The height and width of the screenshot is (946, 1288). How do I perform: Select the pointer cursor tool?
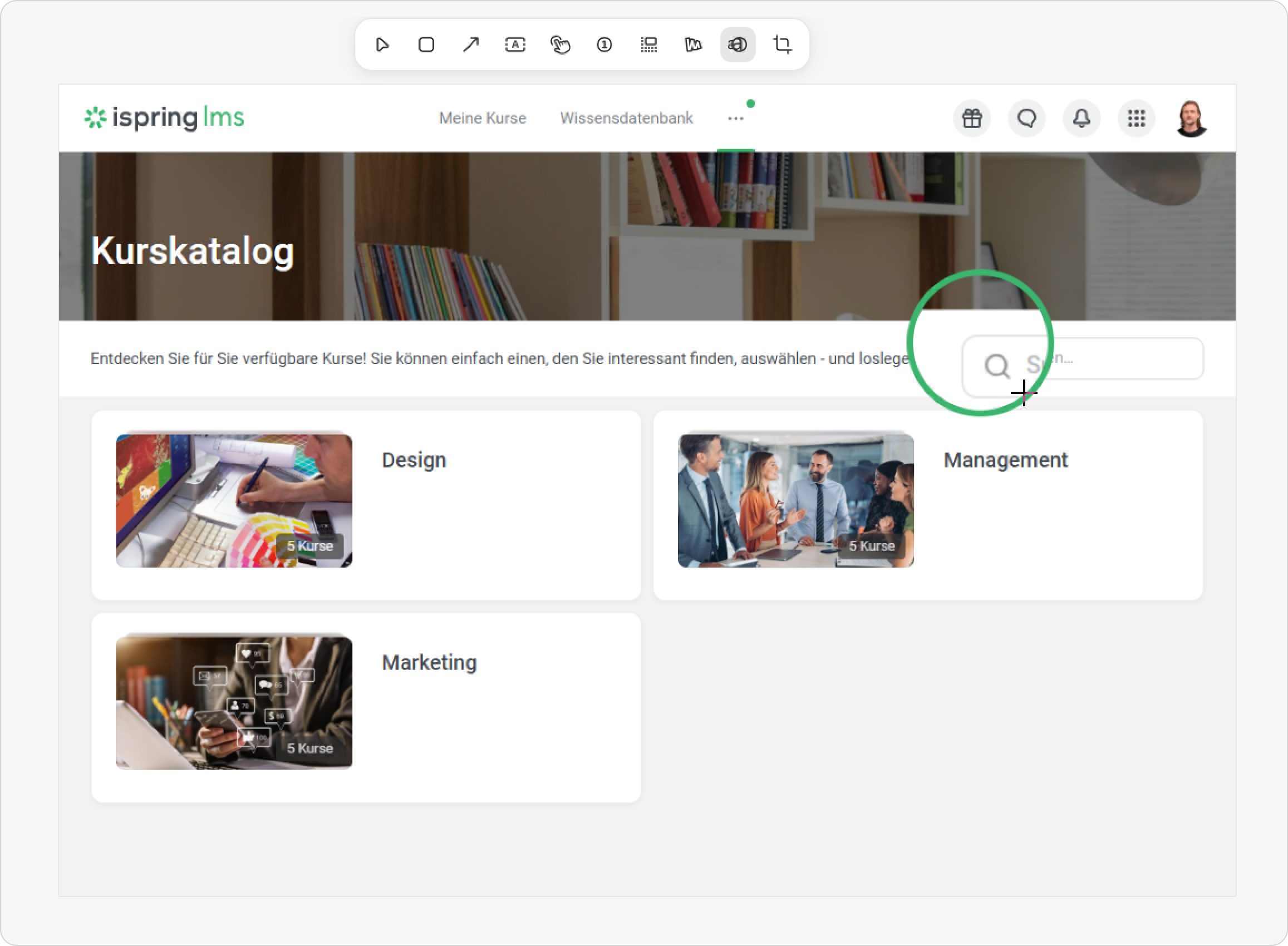[382, 45]
